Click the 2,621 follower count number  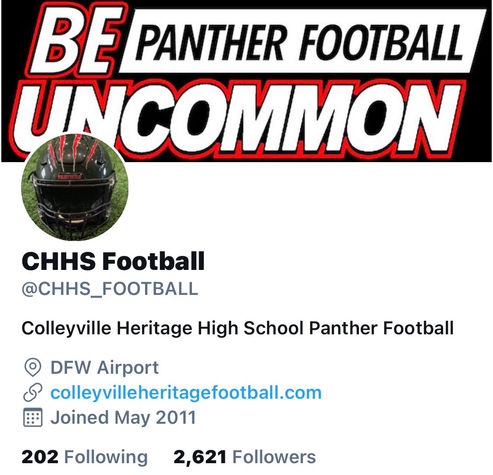click(x=200, y=457)
